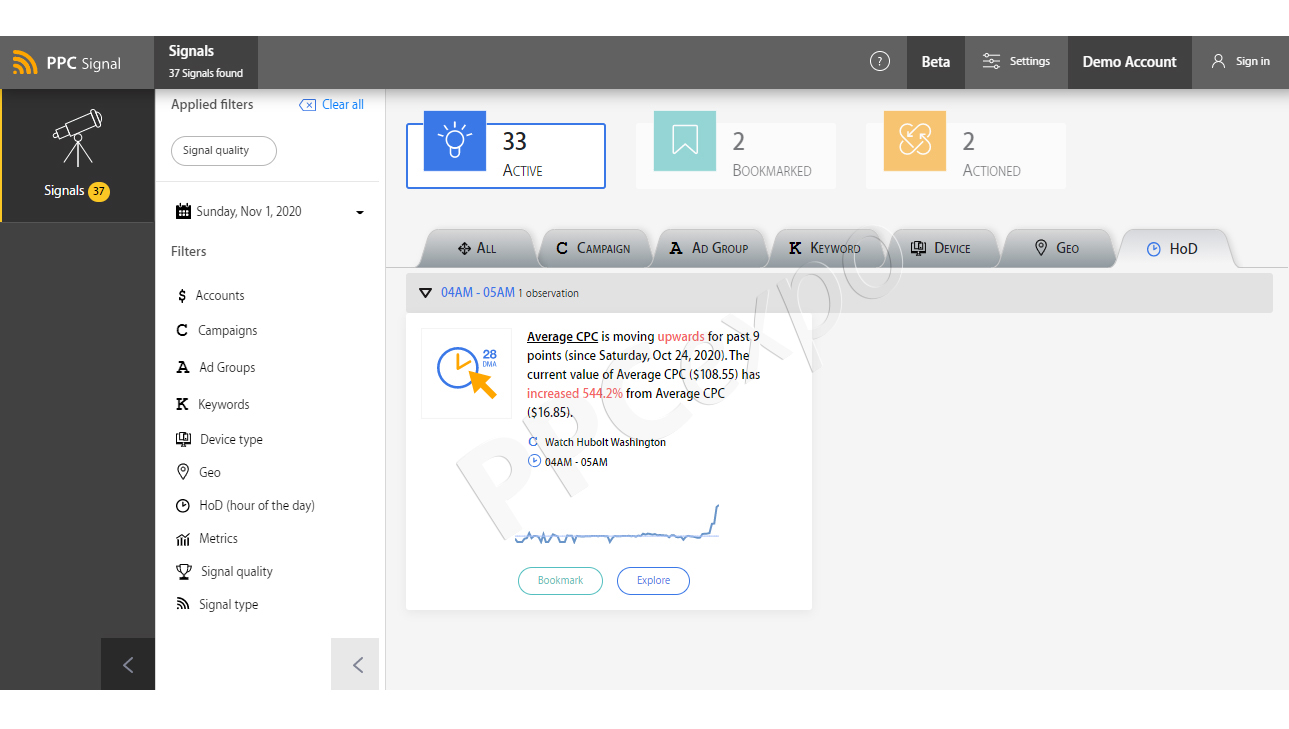This screenshot has width=1289, height=729.
Task: Open the Metrics filter
Action: pyautogui.click(x=207, y=539)
